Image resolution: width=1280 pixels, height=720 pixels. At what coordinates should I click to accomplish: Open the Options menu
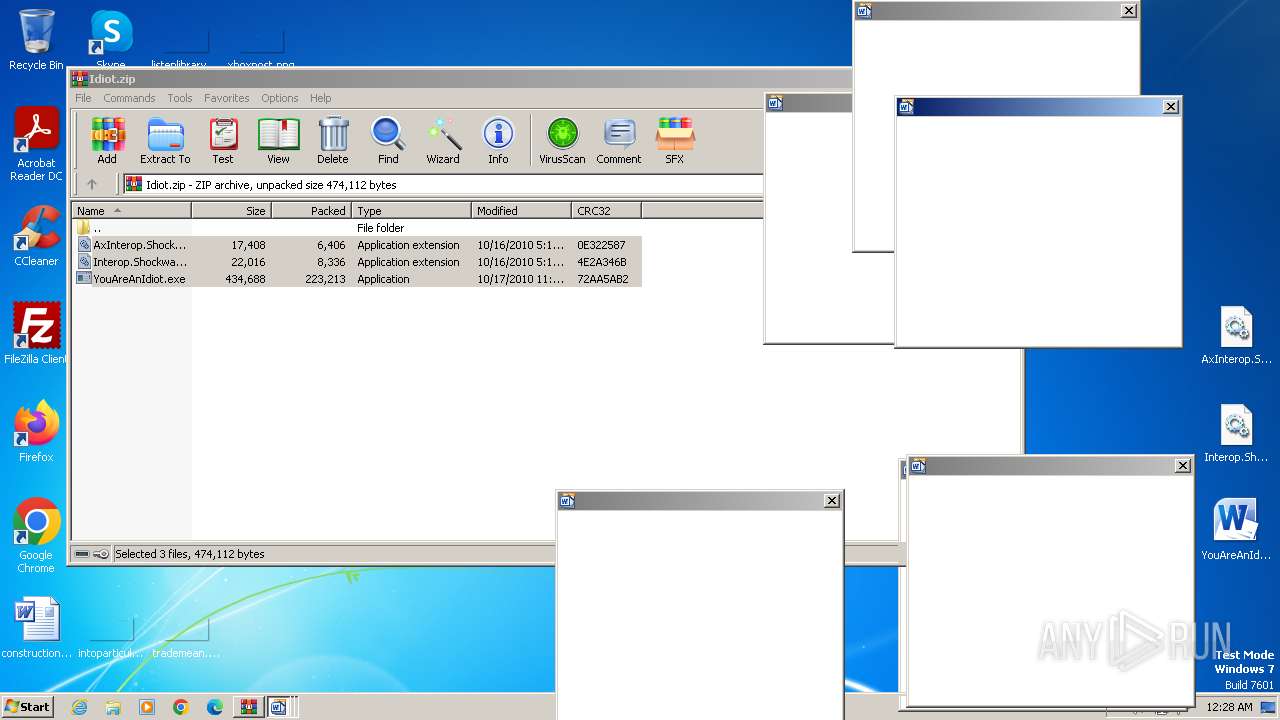tap(280, 98)
